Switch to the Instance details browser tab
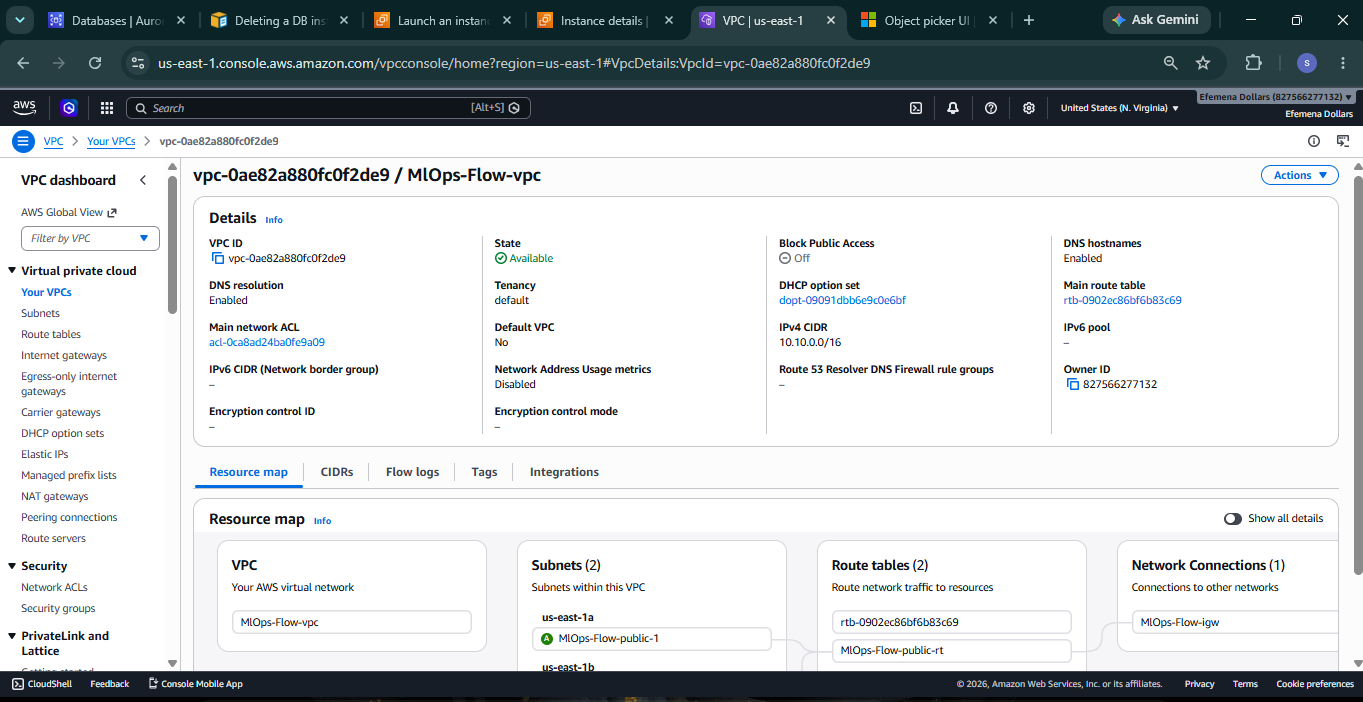Viewport: 1363px width, 702px height. [602, 20]
